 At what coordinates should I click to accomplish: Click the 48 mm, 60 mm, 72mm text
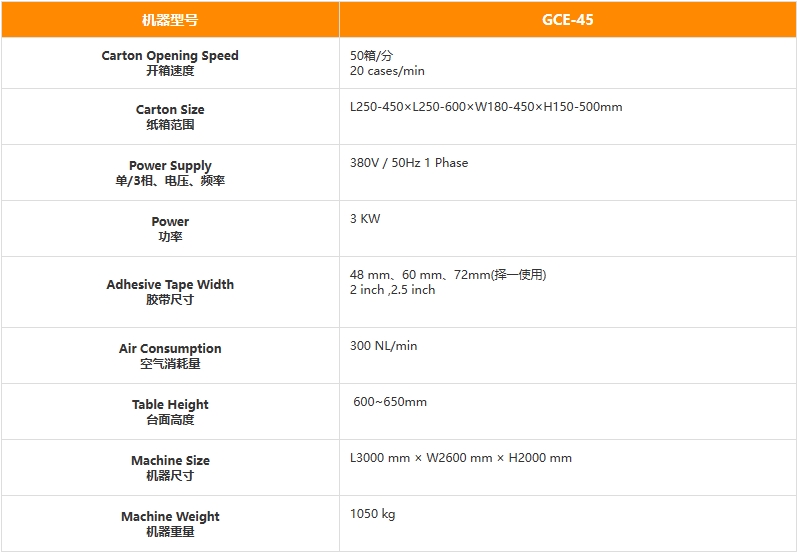448,275
